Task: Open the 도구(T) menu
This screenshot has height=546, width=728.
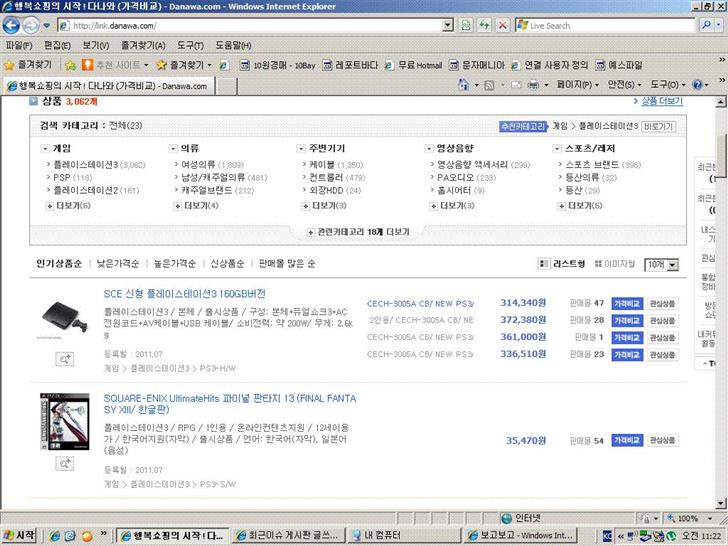Action: coord(190,46)
